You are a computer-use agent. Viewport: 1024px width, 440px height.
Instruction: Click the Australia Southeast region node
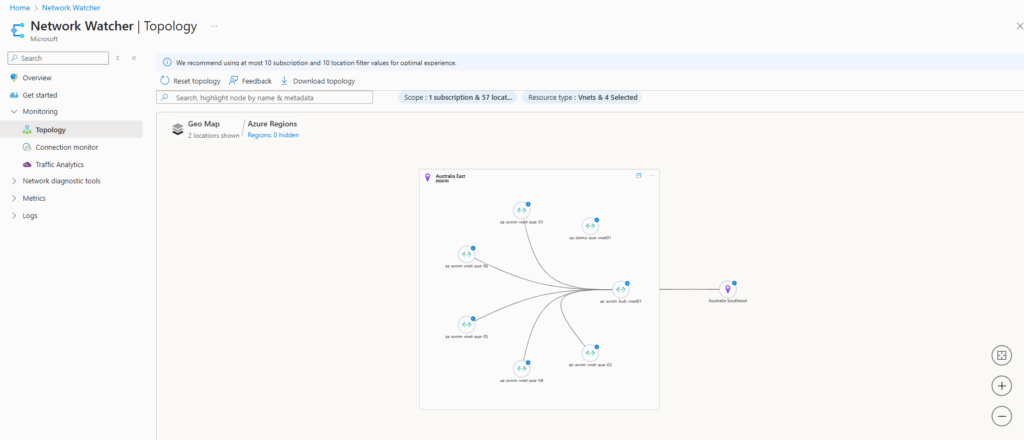(x=727, y=288)
